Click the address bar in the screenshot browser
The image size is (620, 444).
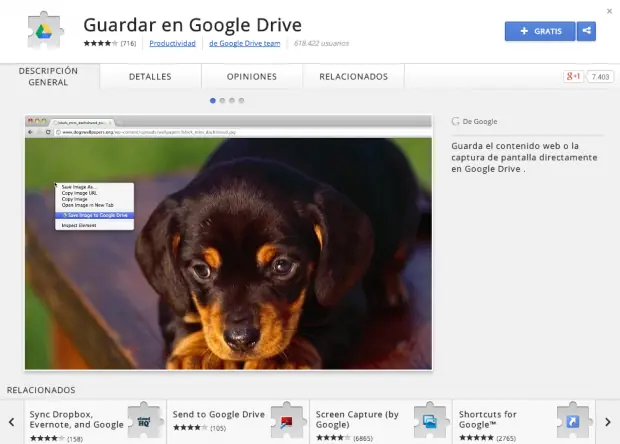(x=242, y=132)
